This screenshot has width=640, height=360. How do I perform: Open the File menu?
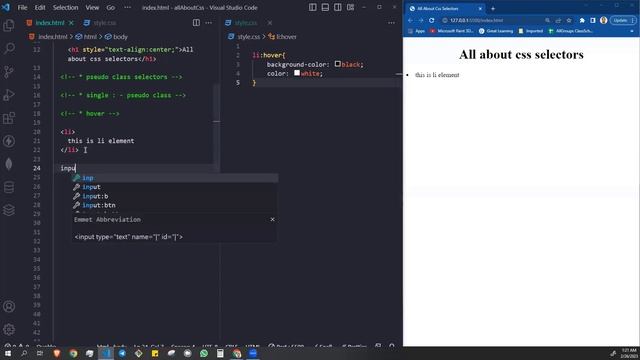click(x=22, y=7)
